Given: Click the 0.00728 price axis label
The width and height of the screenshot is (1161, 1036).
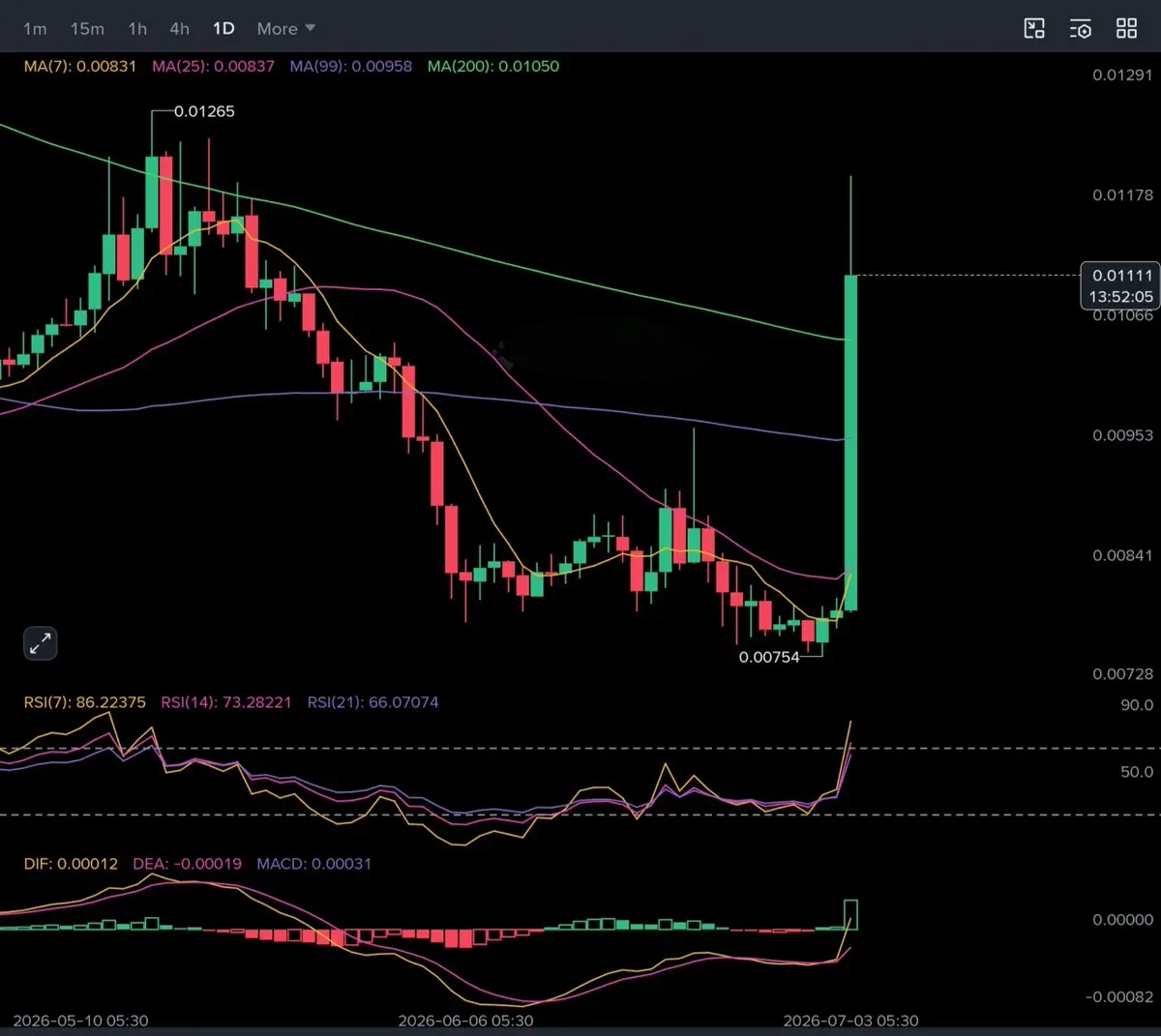Looking at the screenshot, I should point(1122,674).
